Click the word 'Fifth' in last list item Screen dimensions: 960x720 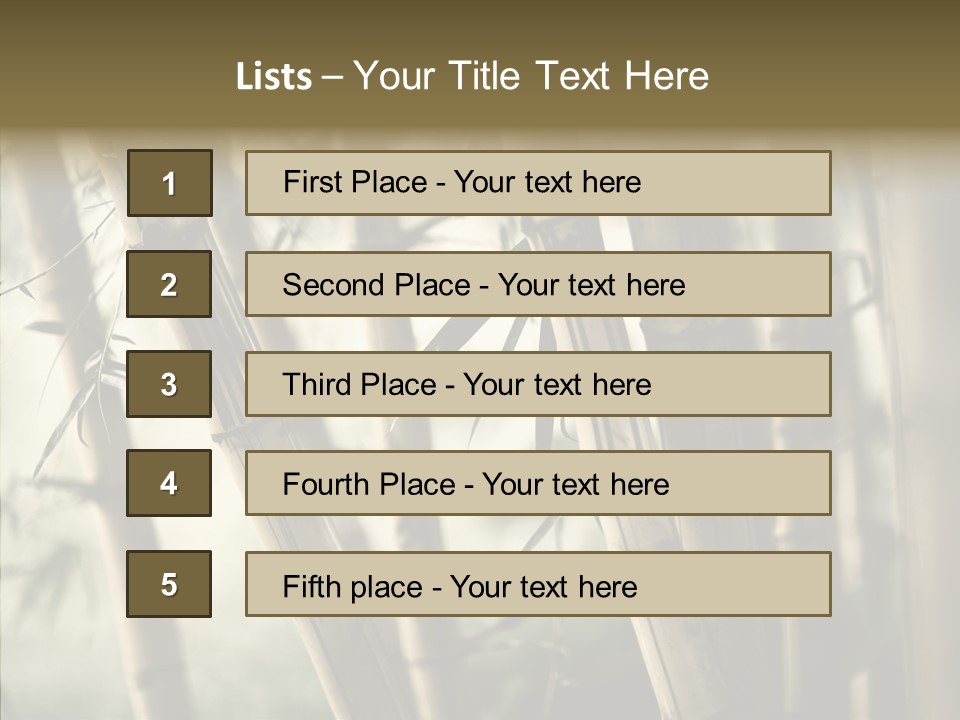[312, 586]
